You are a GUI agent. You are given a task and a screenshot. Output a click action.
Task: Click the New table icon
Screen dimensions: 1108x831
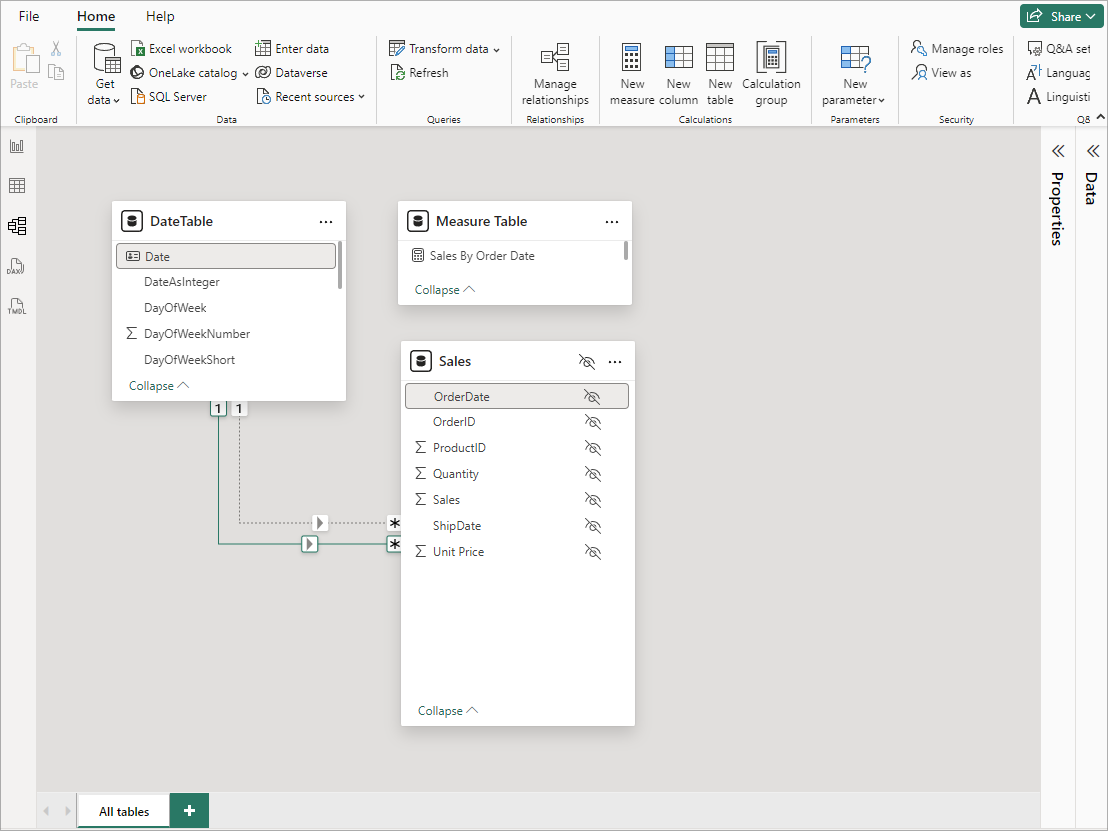click(720, 73)
